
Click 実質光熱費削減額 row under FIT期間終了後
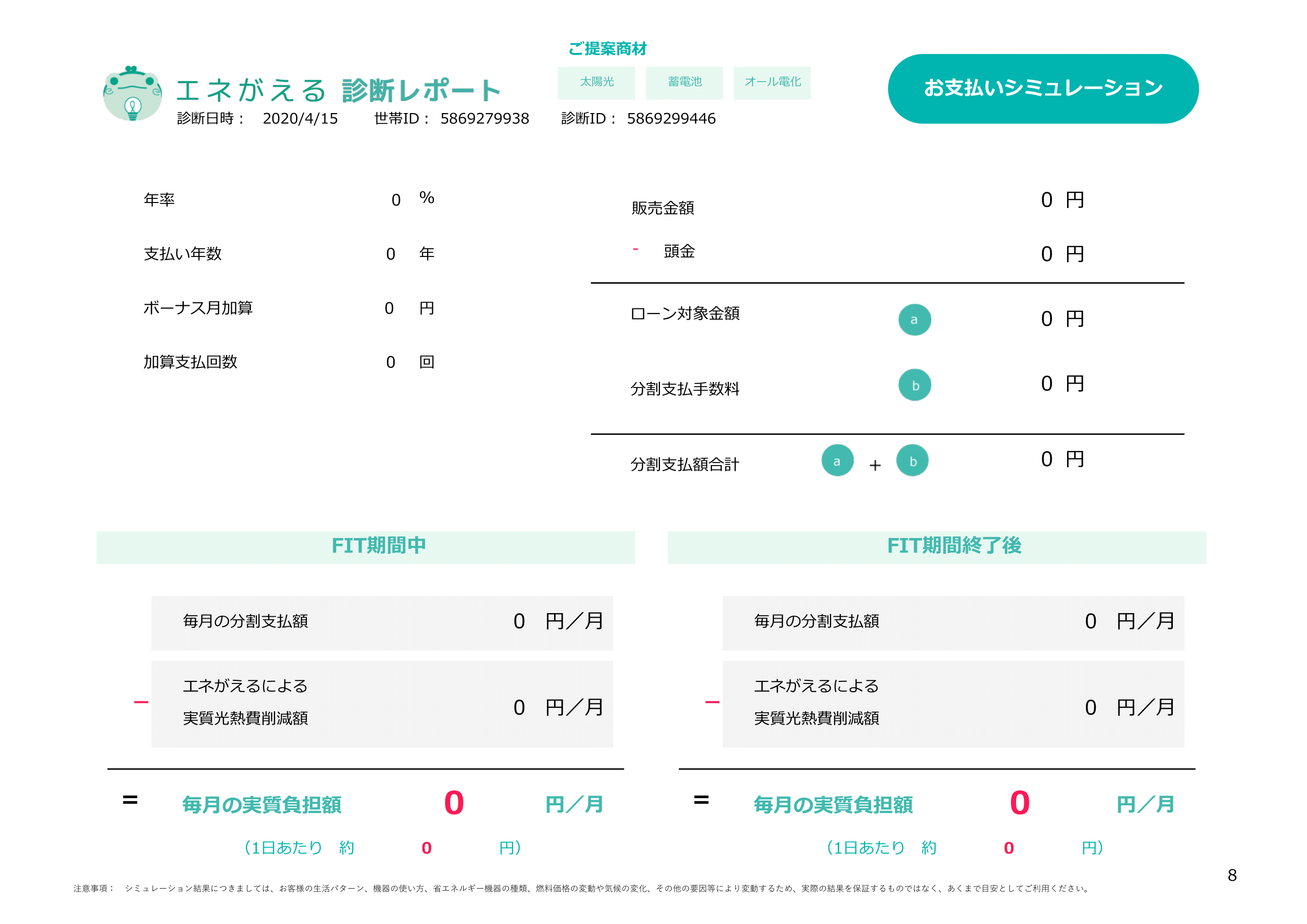(953, 704)
